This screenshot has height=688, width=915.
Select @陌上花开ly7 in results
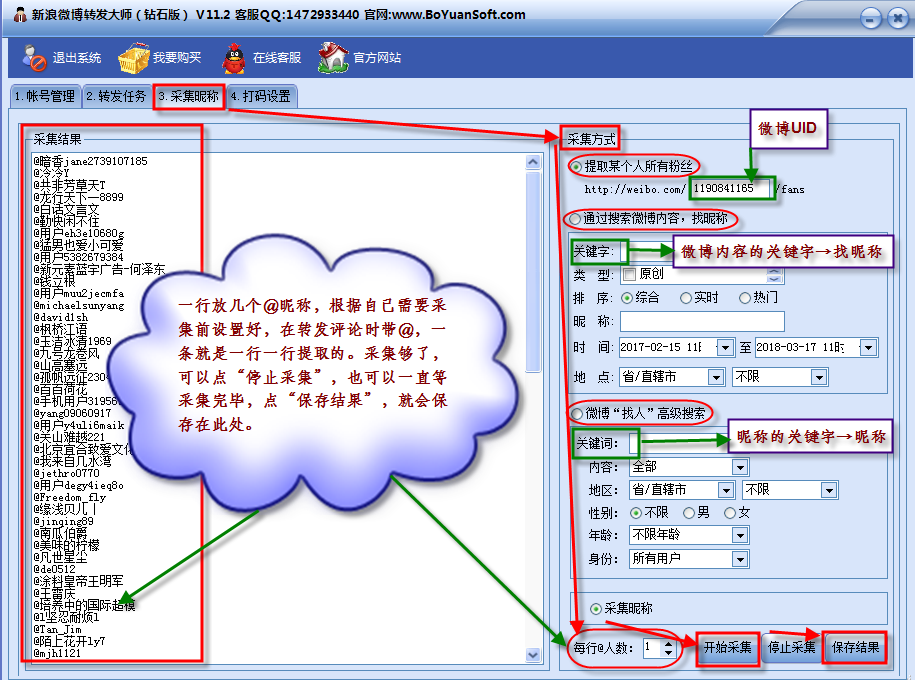point(69,641)
